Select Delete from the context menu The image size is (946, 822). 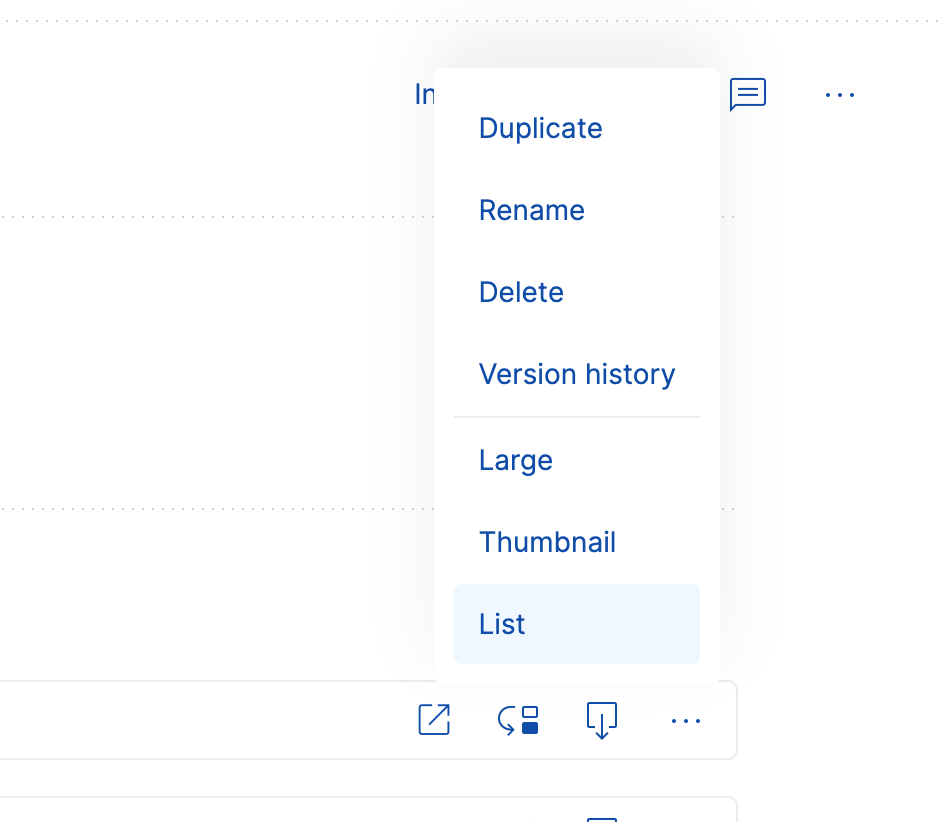click(521, 292)
